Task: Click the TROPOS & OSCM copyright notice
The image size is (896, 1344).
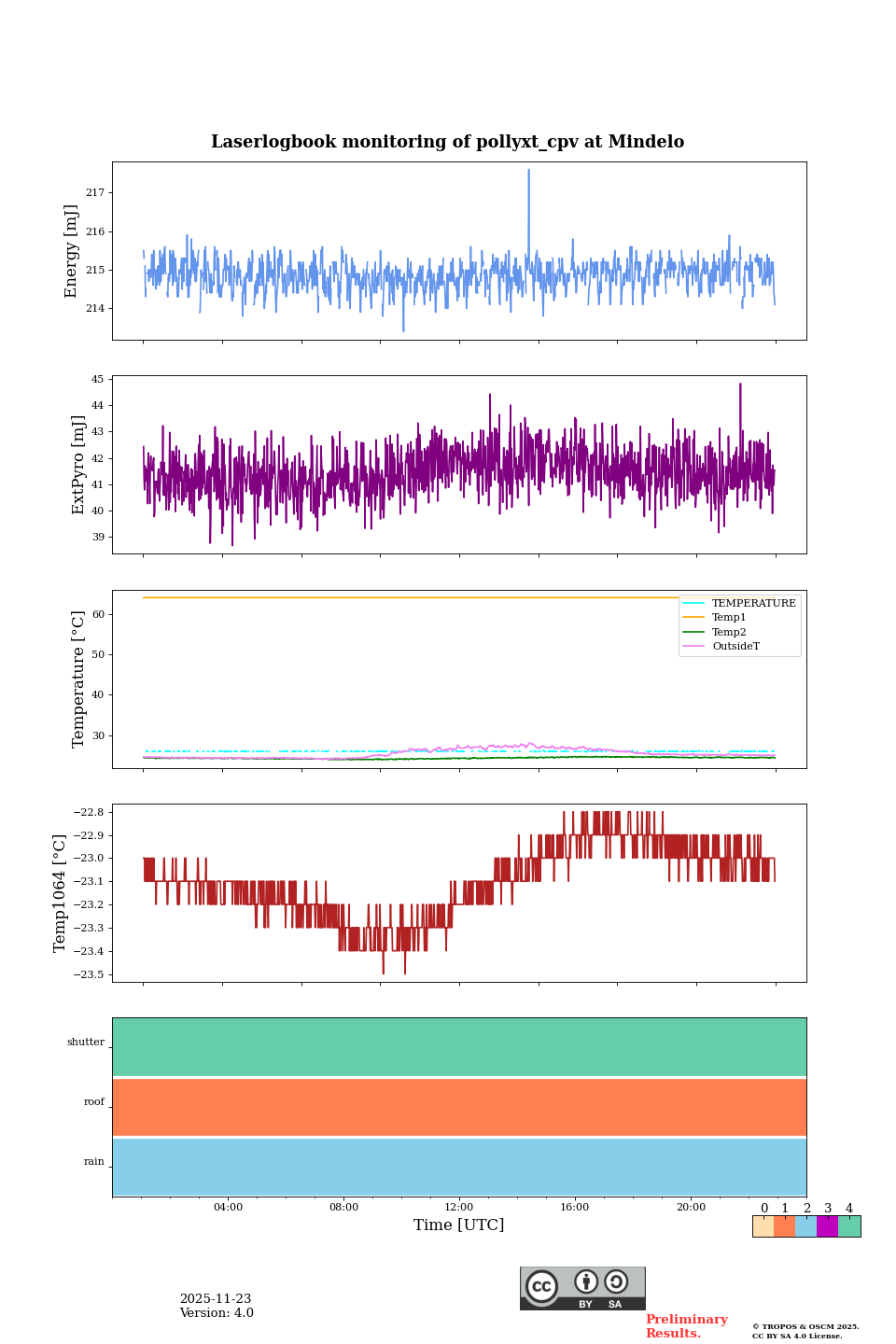Action: coord(805,1331)
